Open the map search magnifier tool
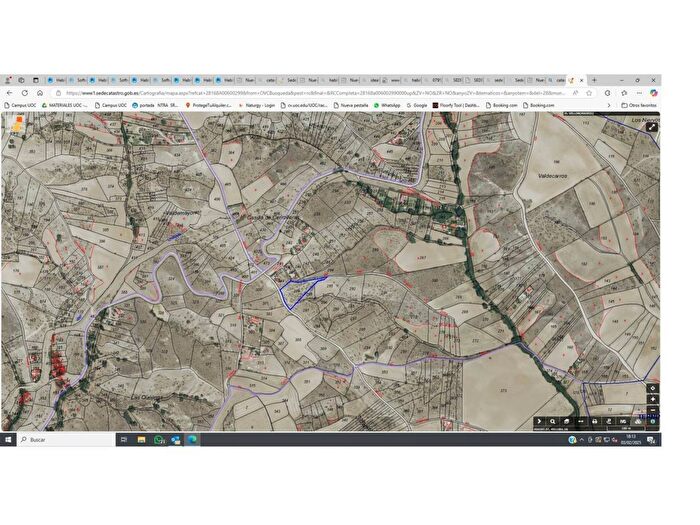The image size is (700, 525). click(553, 421)
